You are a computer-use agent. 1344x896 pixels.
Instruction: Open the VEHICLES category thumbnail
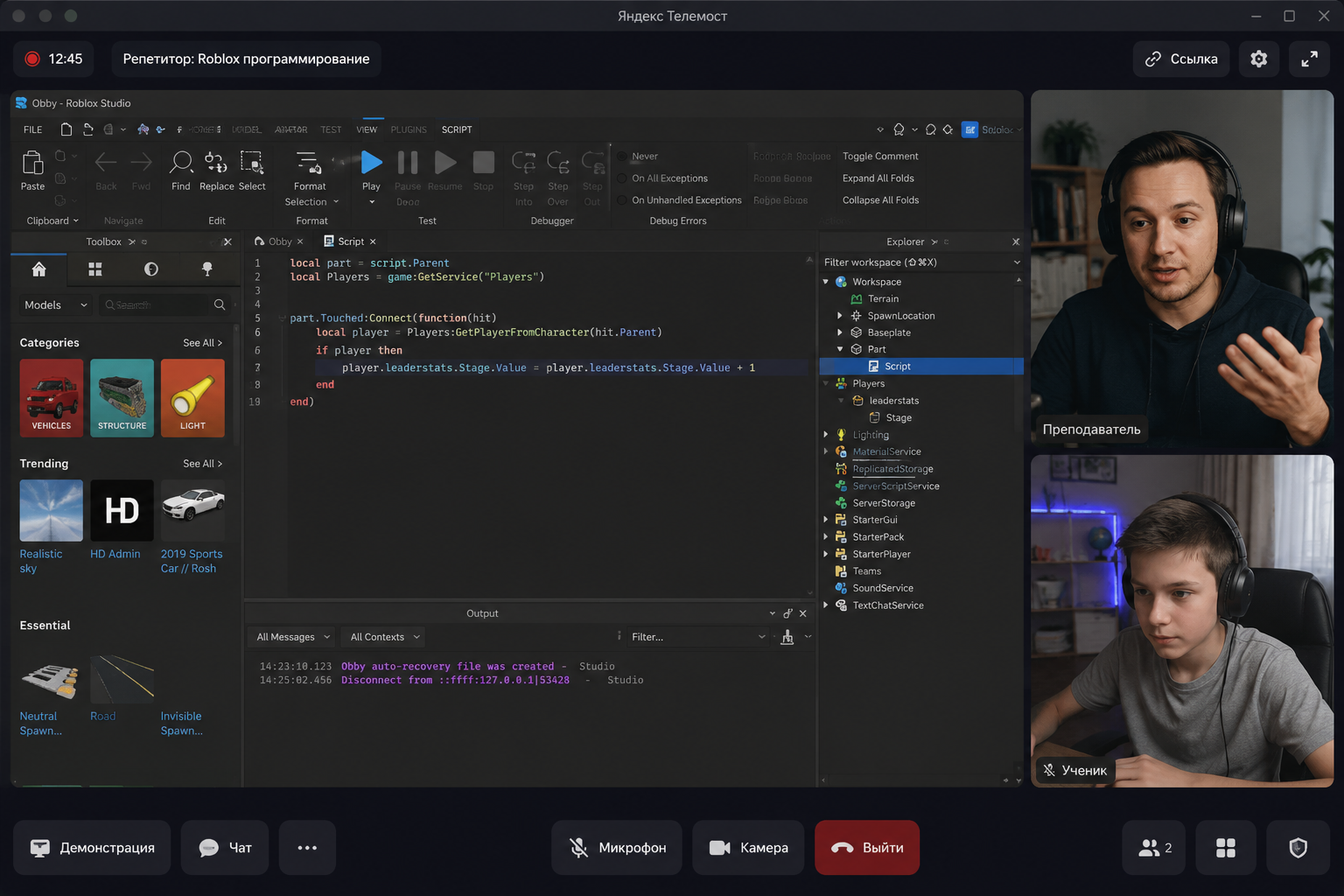[x=52, y=398]
